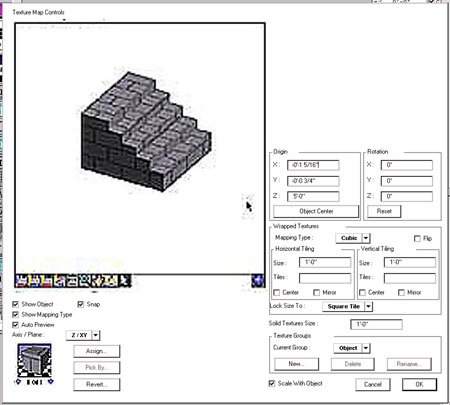Enable Center under Vertical Tiling
This screenshot has height=405, width=450.
click(362, 293)
